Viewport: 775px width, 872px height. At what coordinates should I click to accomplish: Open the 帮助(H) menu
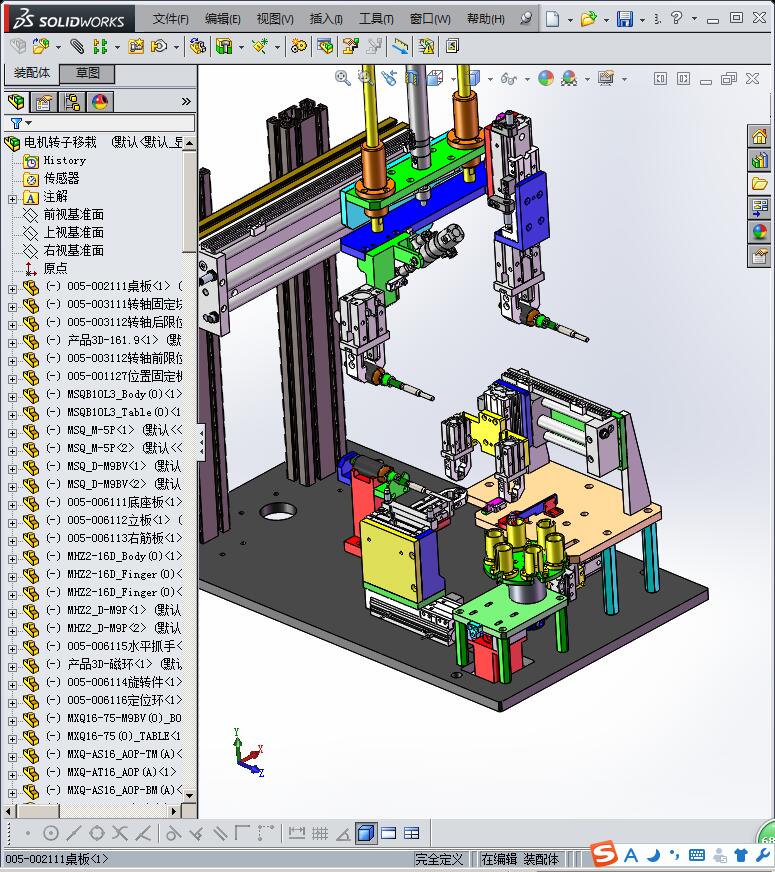click(485, 19)
